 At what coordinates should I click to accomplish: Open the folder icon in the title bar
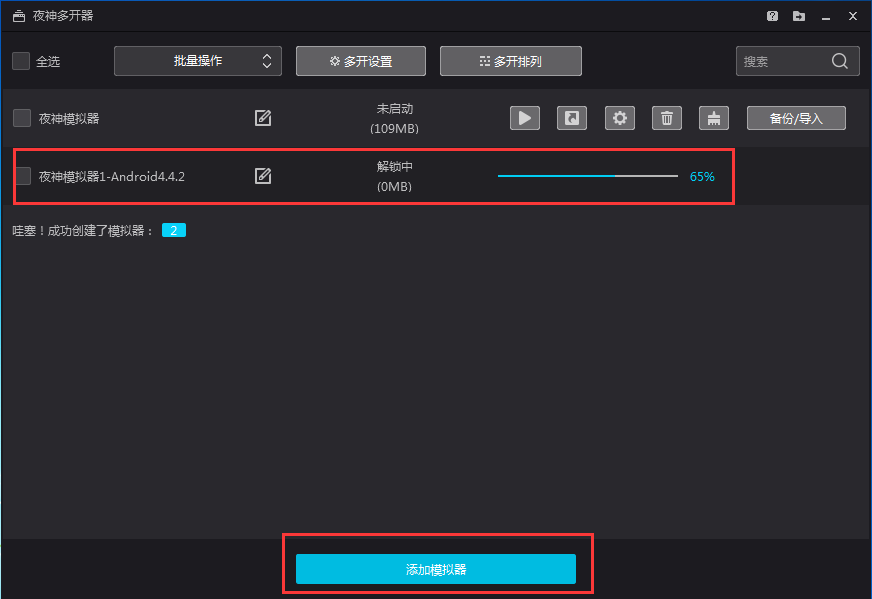point(797,16)
